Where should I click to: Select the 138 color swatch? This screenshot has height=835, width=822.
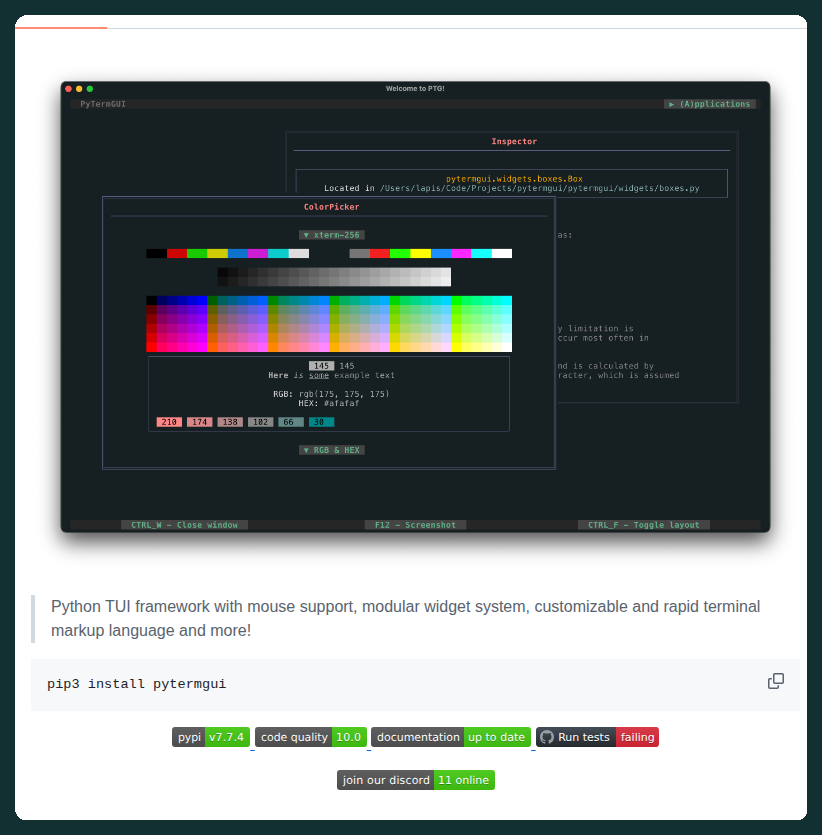pyautogui.click(x=230, y=422)
